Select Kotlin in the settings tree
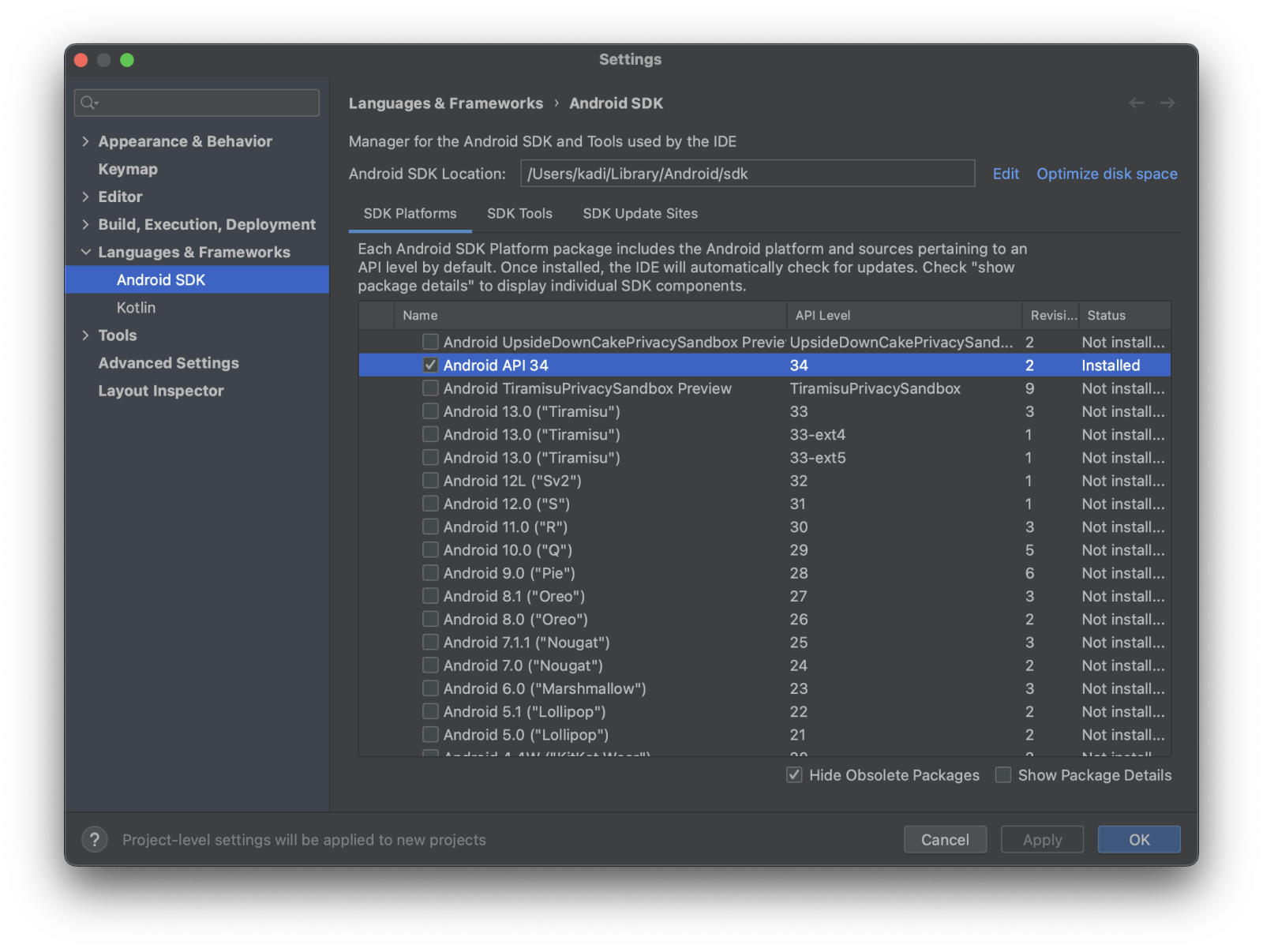The image size is (1263, 952). [x=136, y=308]
